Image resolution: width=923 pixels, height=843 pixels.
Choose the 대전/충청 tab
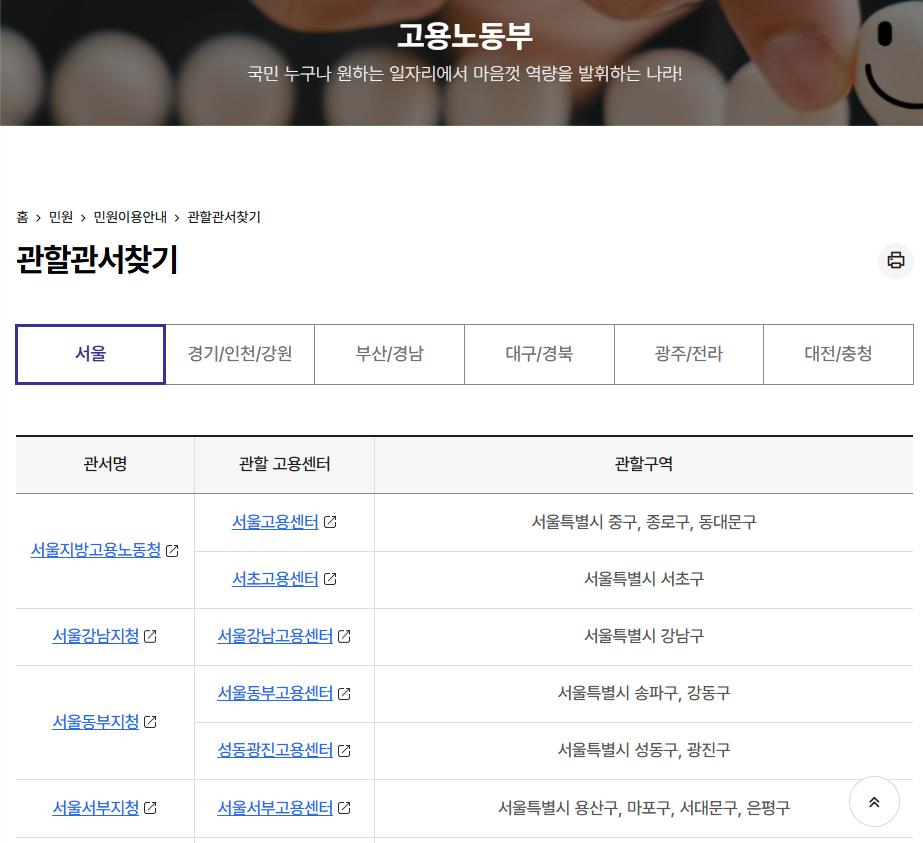[x=838, y=354]
